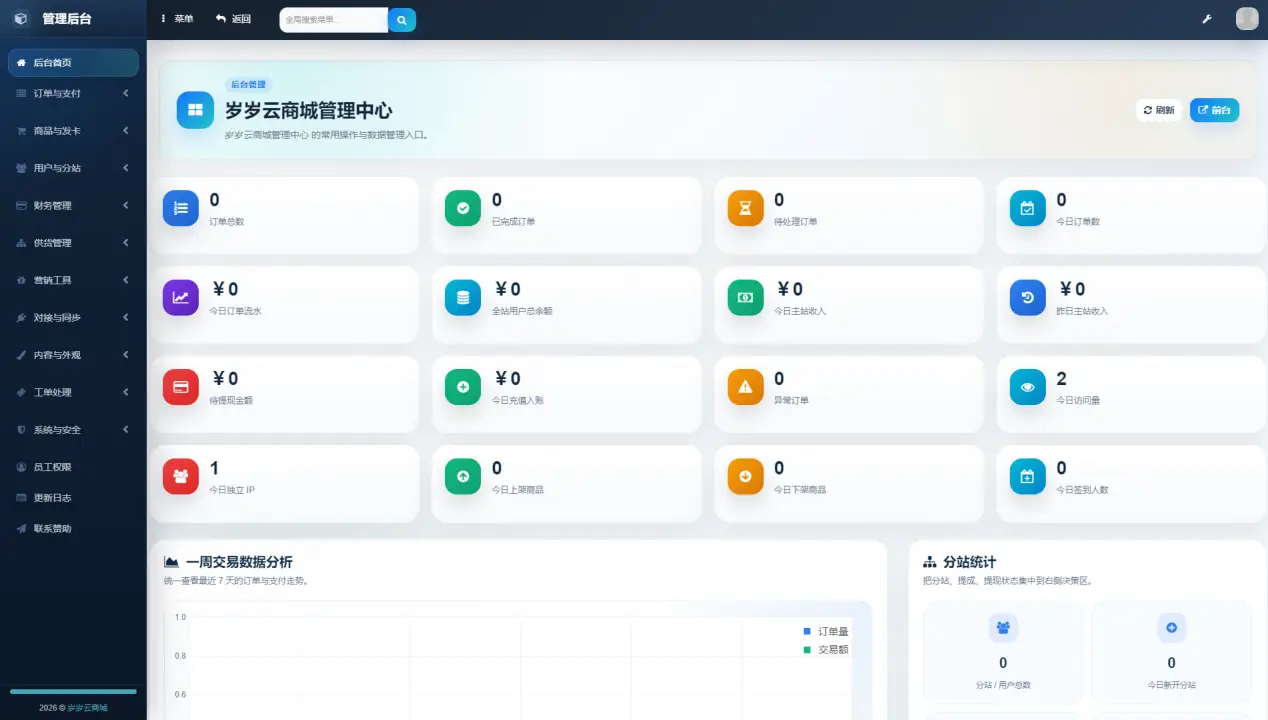Open the 前台 button
The image size is (1268, 720).
pos(1214,110)
